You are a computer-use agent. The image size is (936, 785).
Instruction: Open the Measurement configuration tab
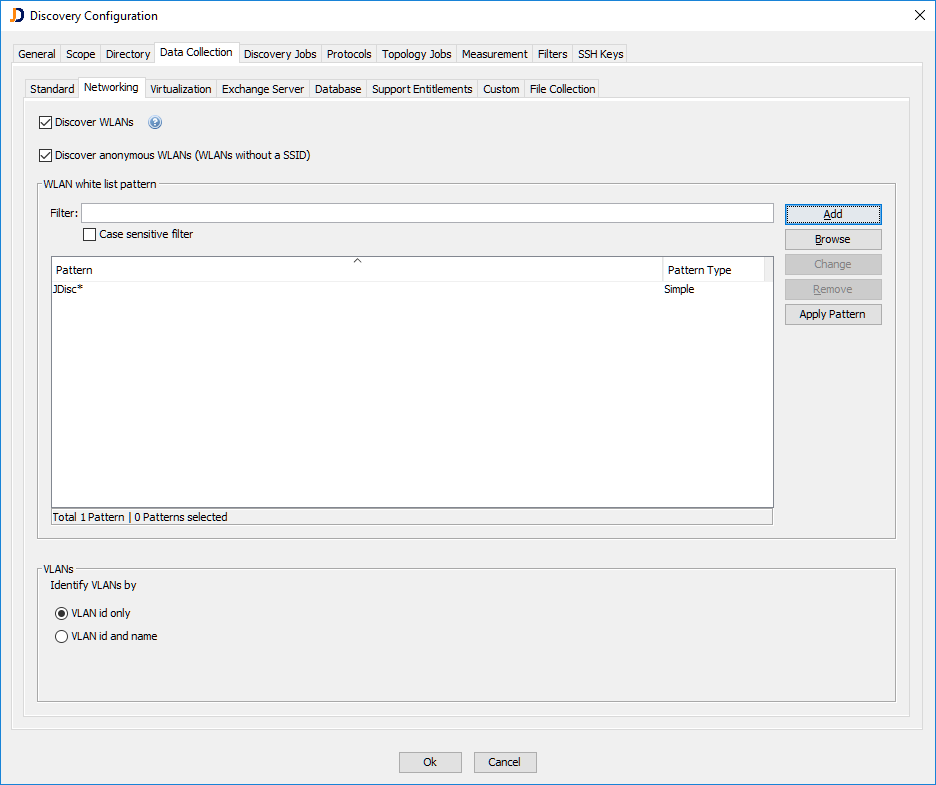click(x=494, y=53)
